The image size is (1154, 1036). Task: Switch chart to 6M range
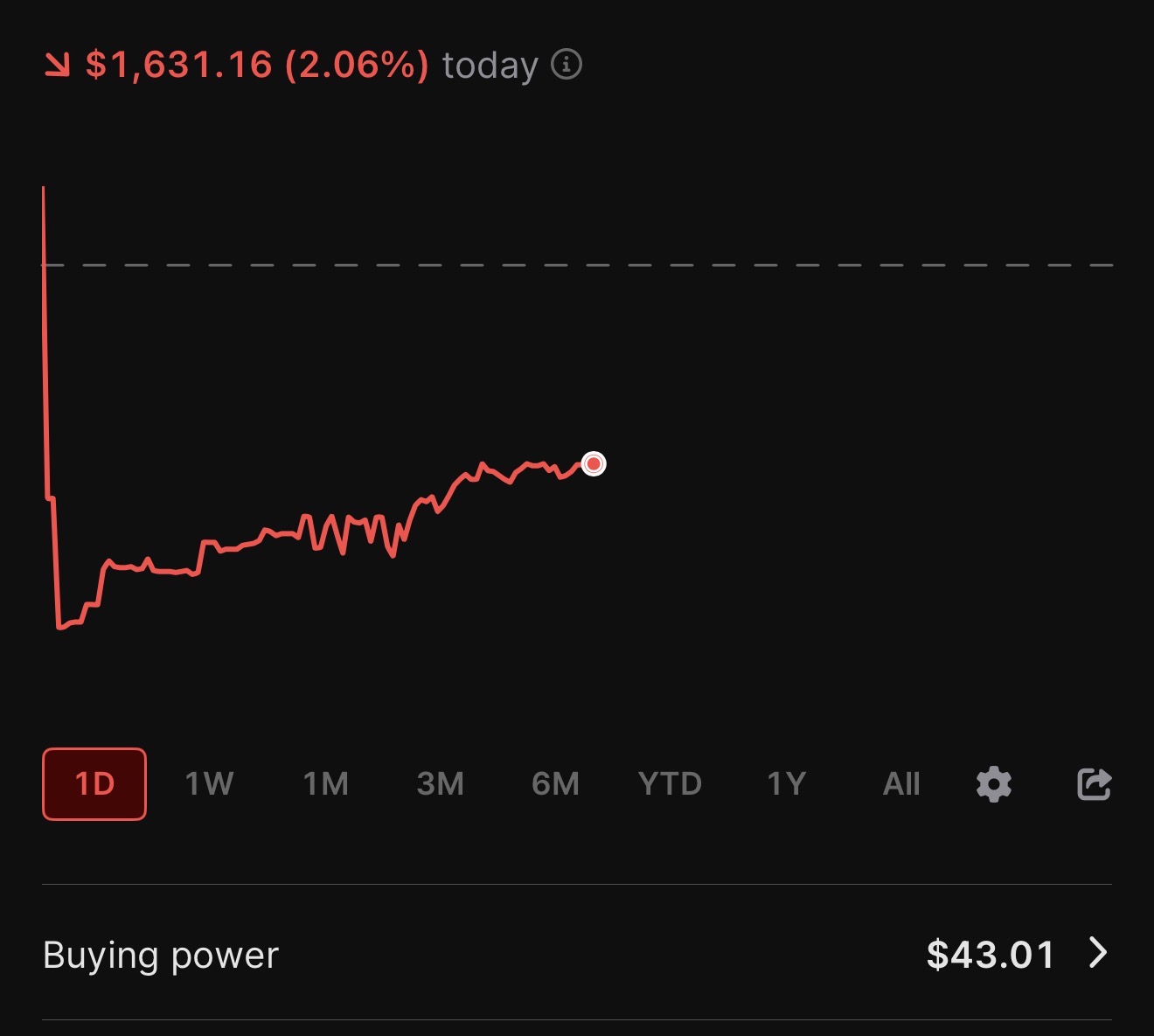pyautogui.click(x=556, y=784)
